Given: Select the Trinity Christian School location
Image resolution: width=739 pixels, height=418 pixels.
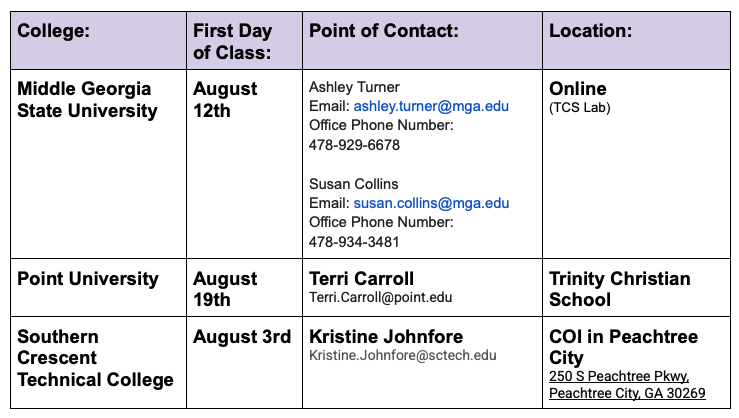Looking at the screenshot, I should click(x=619, y=289).
